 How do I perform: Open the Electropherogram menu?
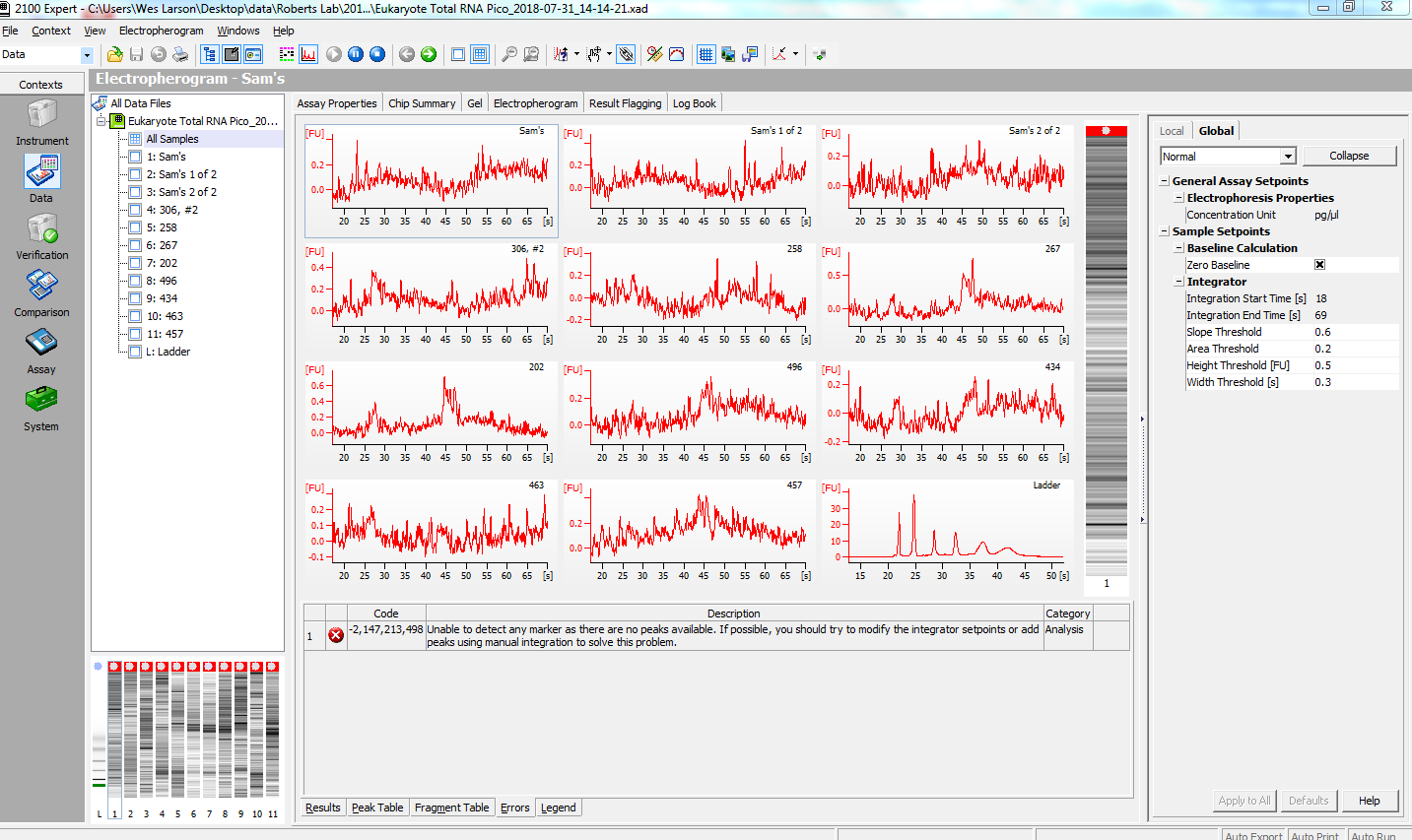click(x=162, y=31)
